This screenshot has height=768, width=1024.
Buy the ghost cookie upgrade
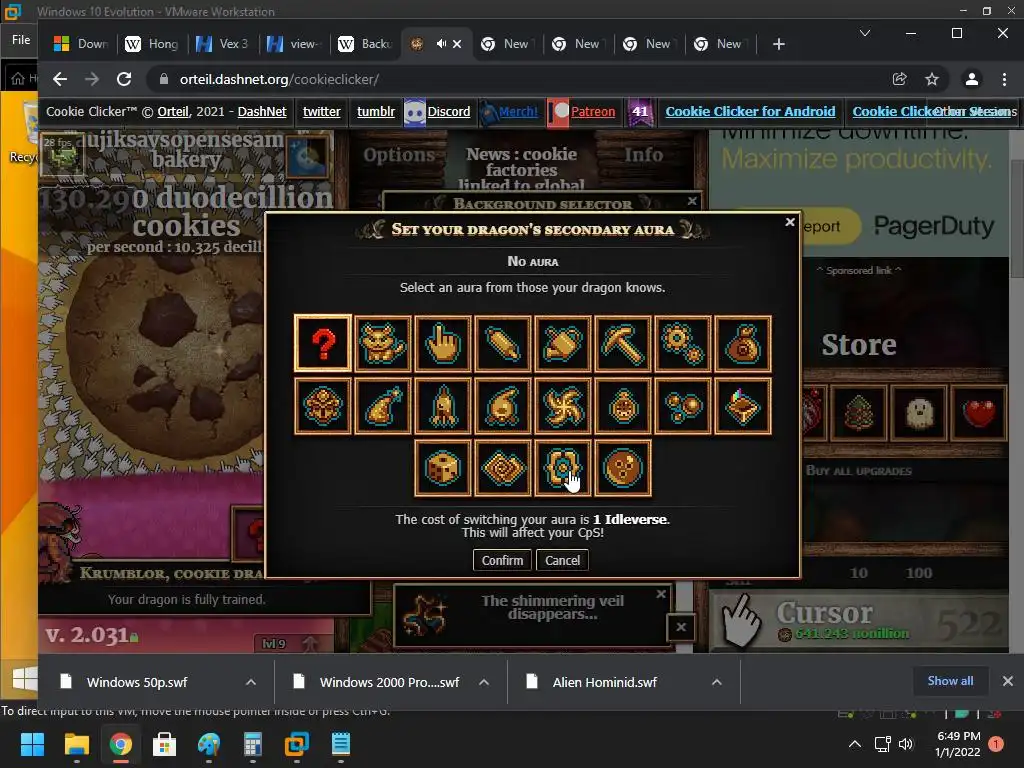pos(919,413)
